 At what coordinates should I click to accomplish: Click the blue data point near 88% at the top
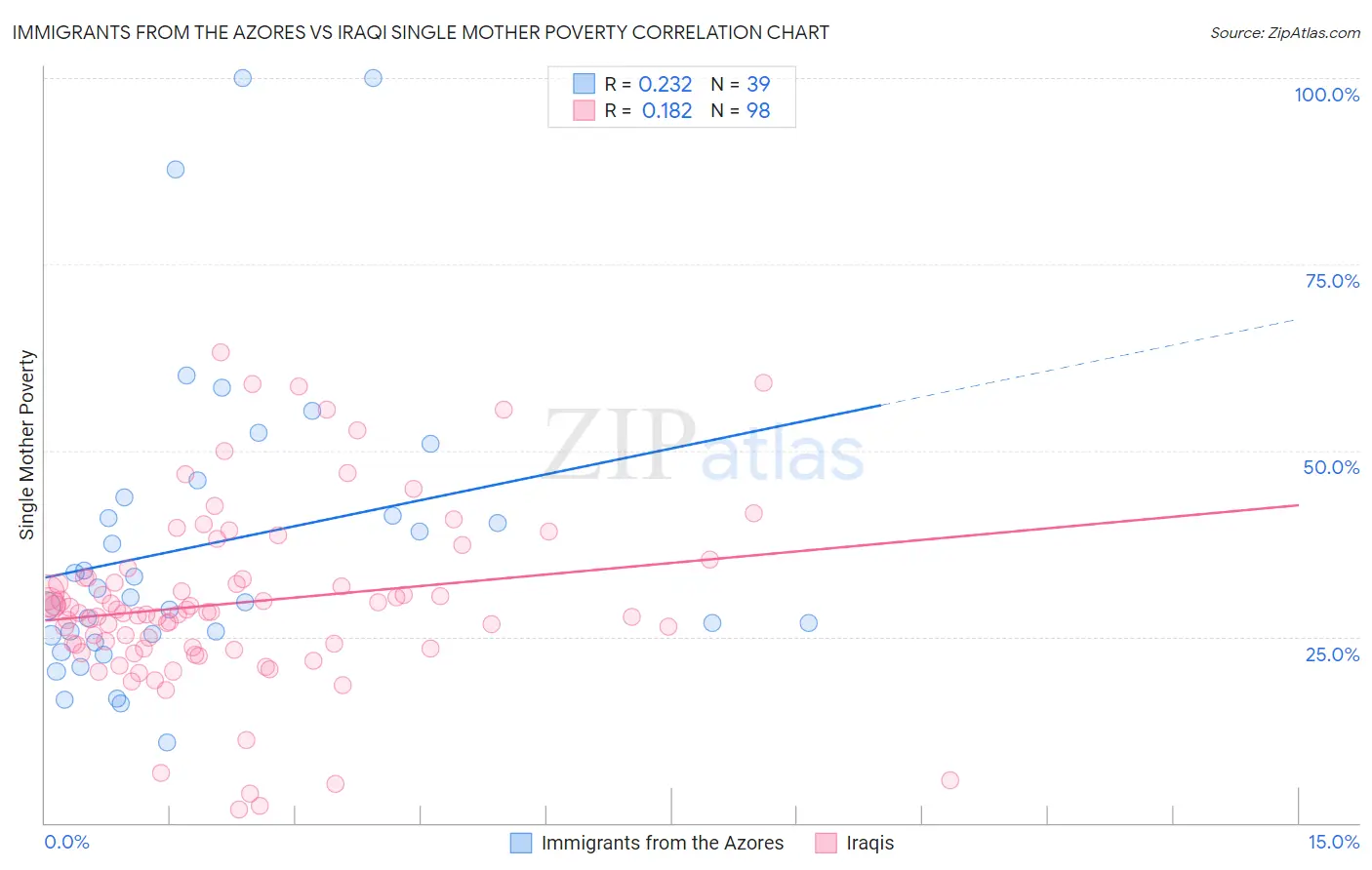176,169
